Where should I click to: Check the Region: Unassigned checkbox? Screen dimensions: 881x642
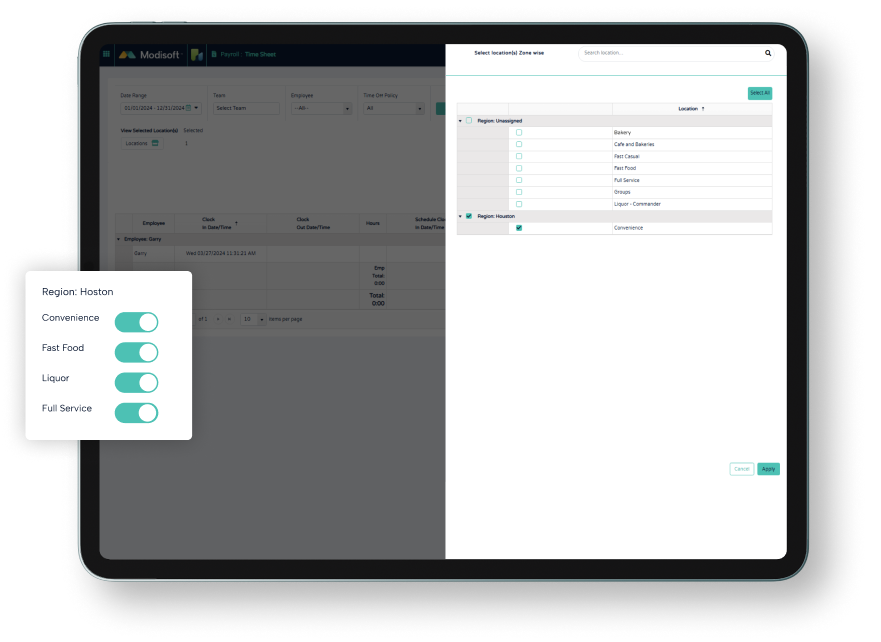click(x=469, y=121)
